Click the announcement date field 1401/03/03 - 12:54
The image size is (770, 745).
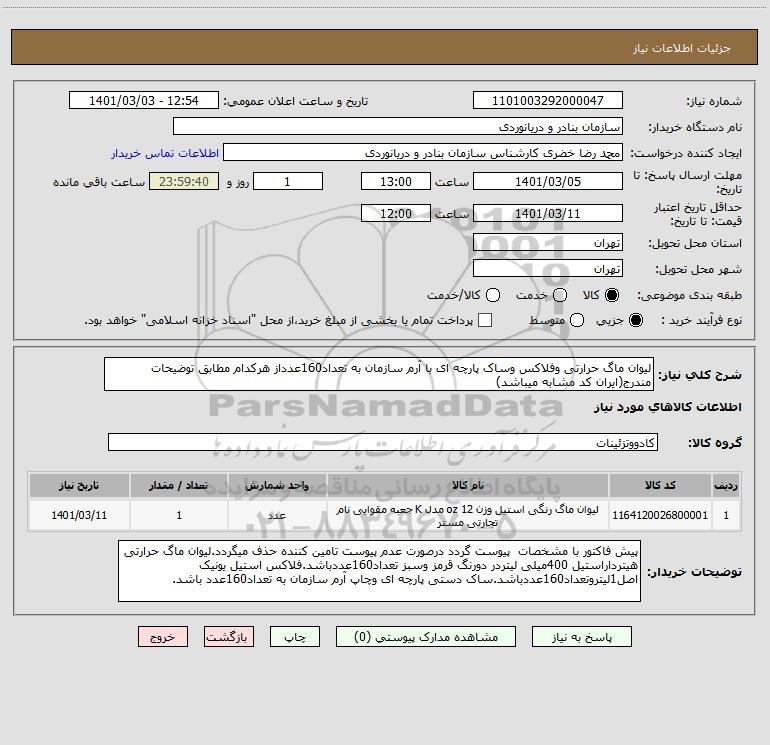tap(144, 100)
